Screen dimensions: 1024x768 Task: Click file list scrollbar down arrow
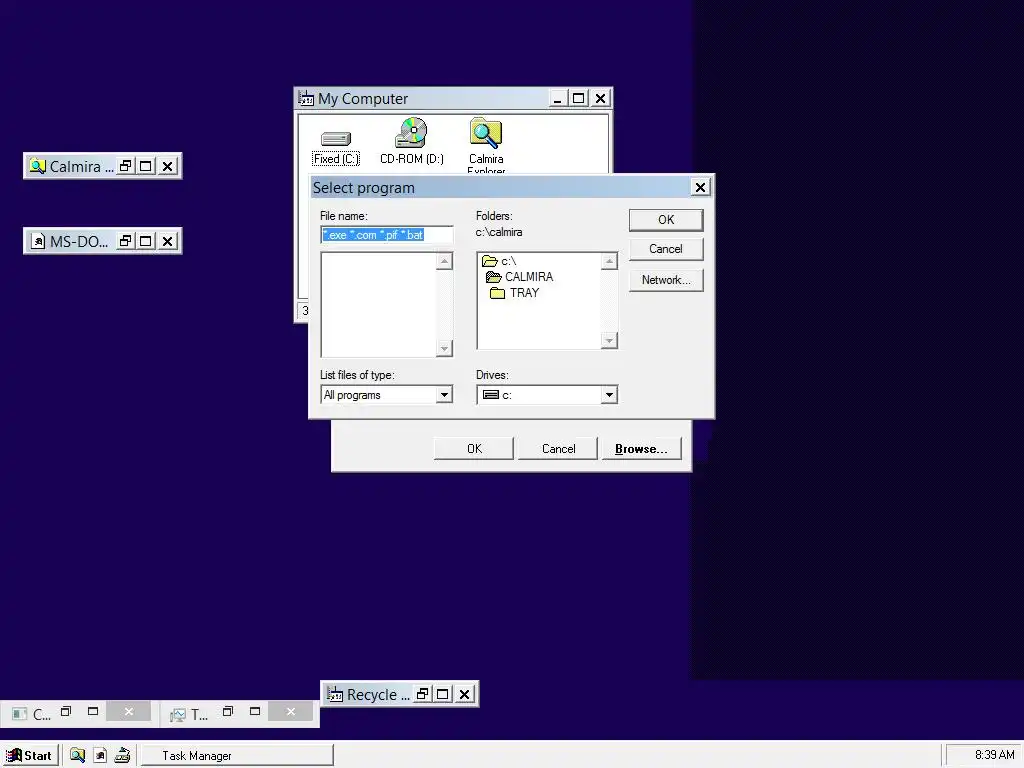click(x=445, y=348)
